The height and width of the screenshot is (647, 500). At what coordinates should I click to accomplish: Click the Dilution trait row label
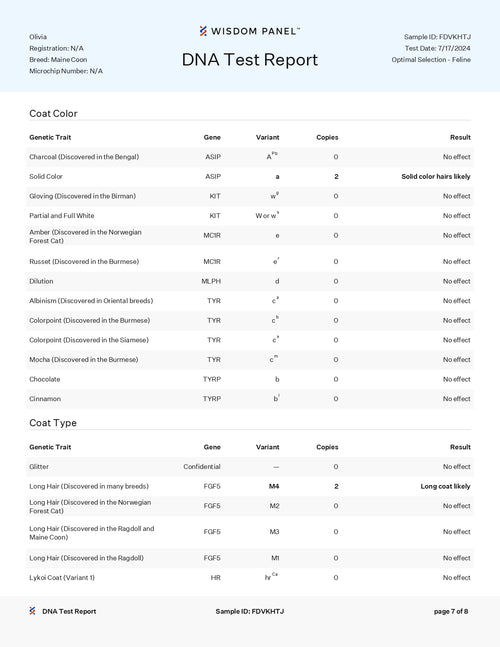point(41,281)
